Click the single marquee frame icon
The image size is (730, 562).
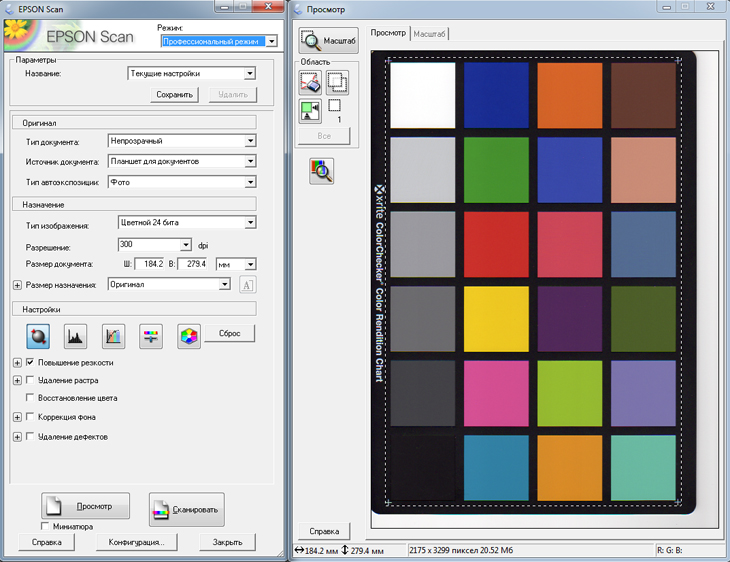(x=334, y=106)
